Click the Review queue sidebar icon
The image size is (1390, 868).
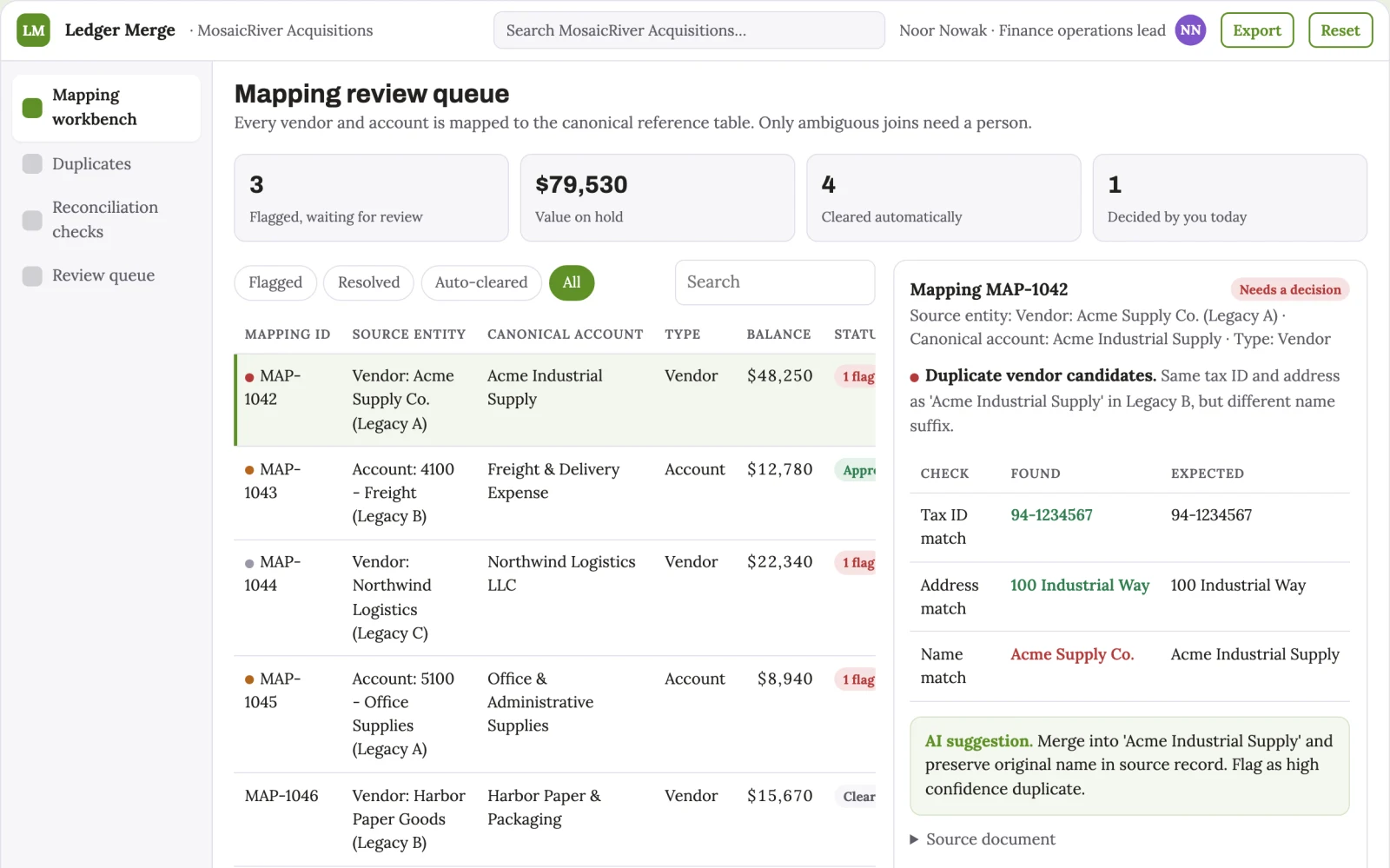tap(32, 275)
